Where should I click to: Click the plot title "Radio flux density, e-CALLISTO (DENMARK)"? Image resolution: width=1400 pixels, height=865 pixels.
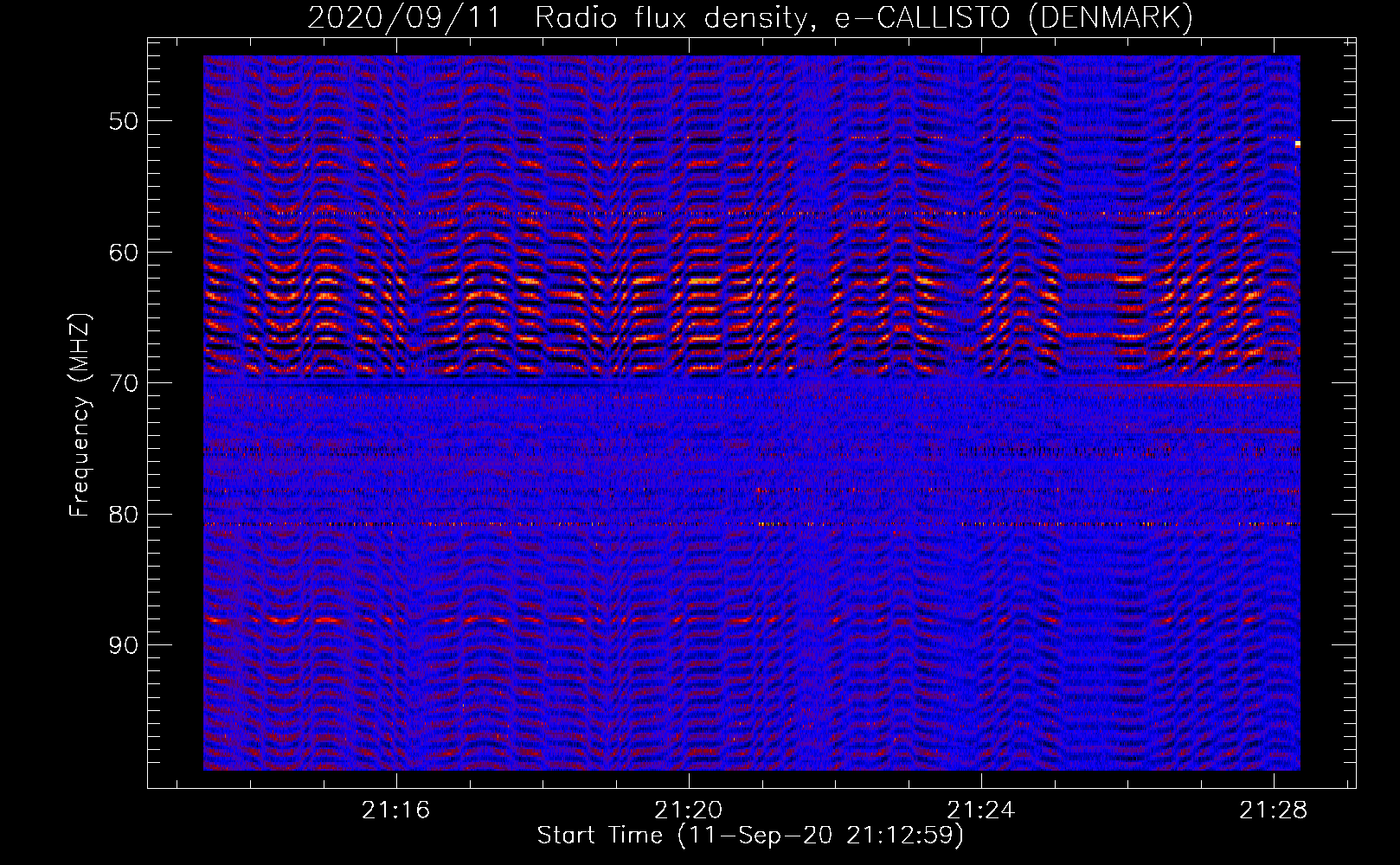click(x=864, y=17)
